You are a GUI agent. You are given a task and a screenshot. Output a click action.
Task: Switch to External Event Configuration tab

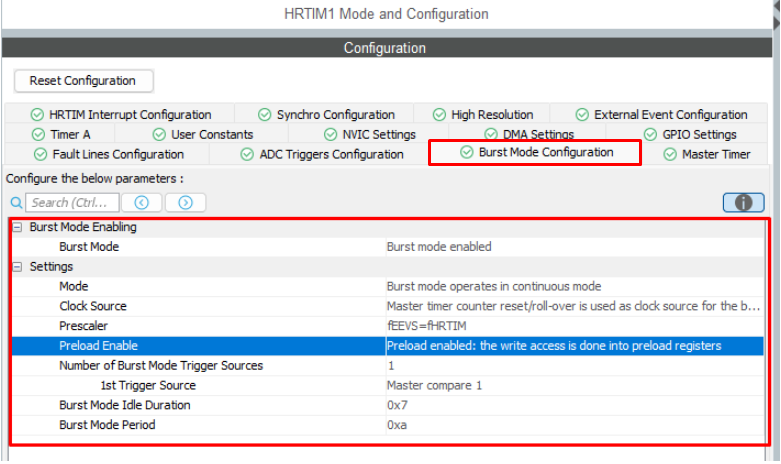[x=662, y=115]
